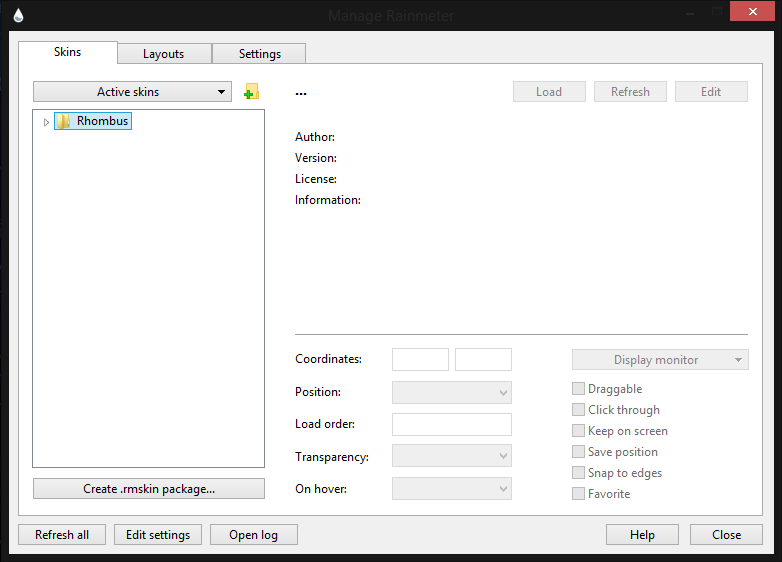The height and width of the screenshot is (562, 782).
Task: Click the second Coordinates input field
Action: pyautogui.click(x=483, y=360)
